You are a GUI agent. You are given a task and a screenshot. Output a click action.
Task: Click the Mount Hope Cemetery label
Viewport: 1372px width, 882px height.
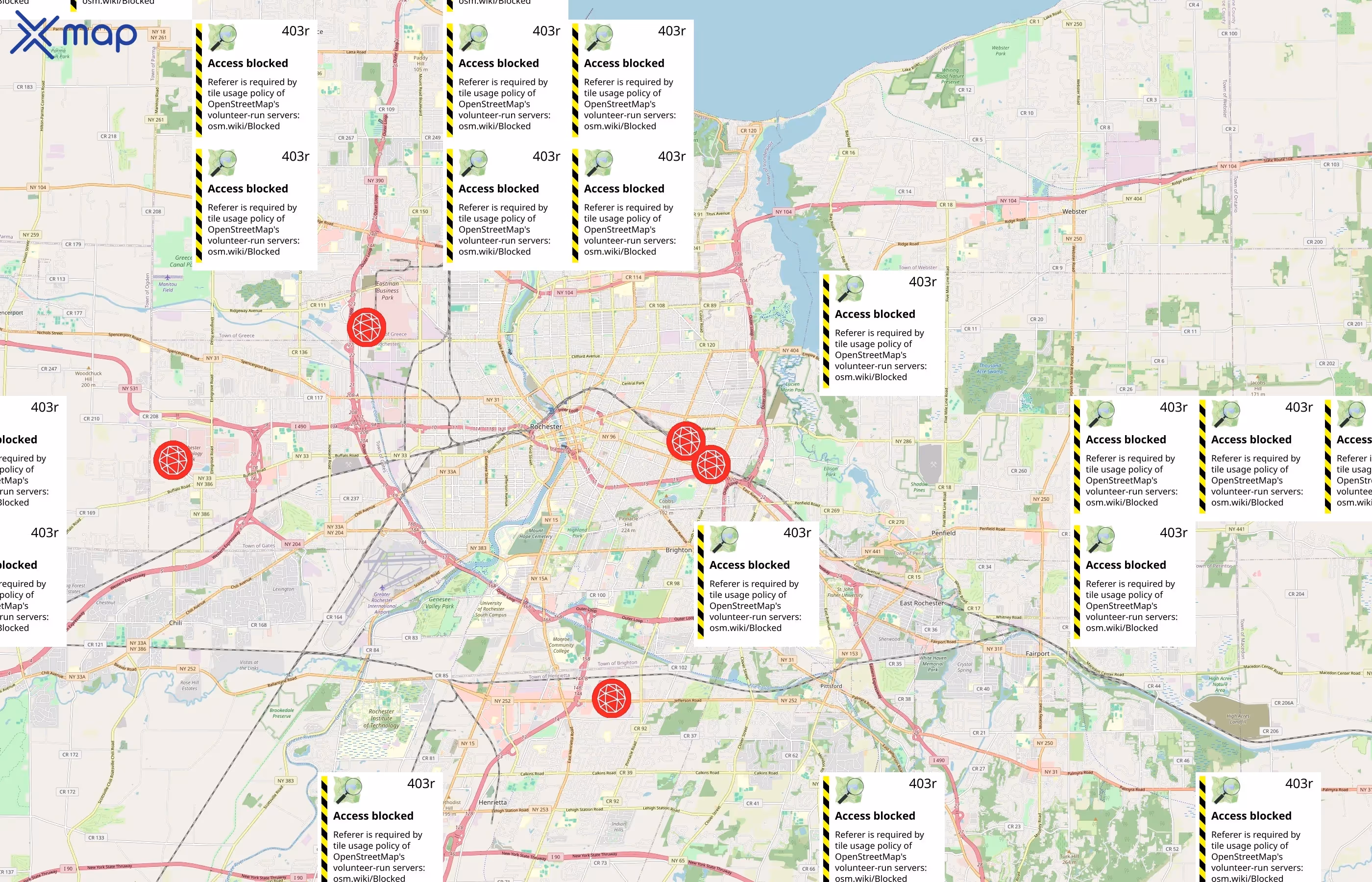click(536, 534)
